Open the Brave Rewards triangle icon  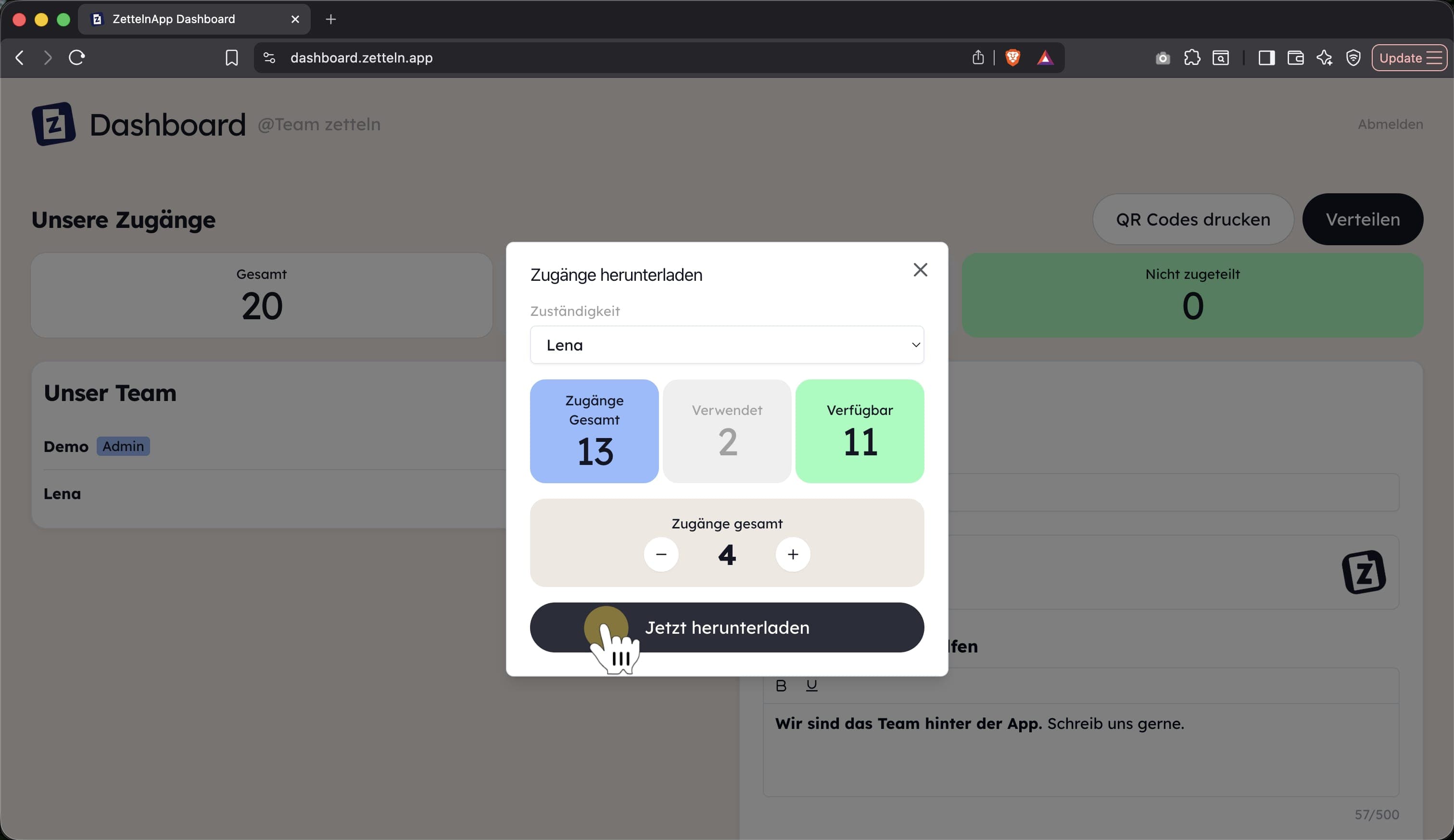[1045, 58]
